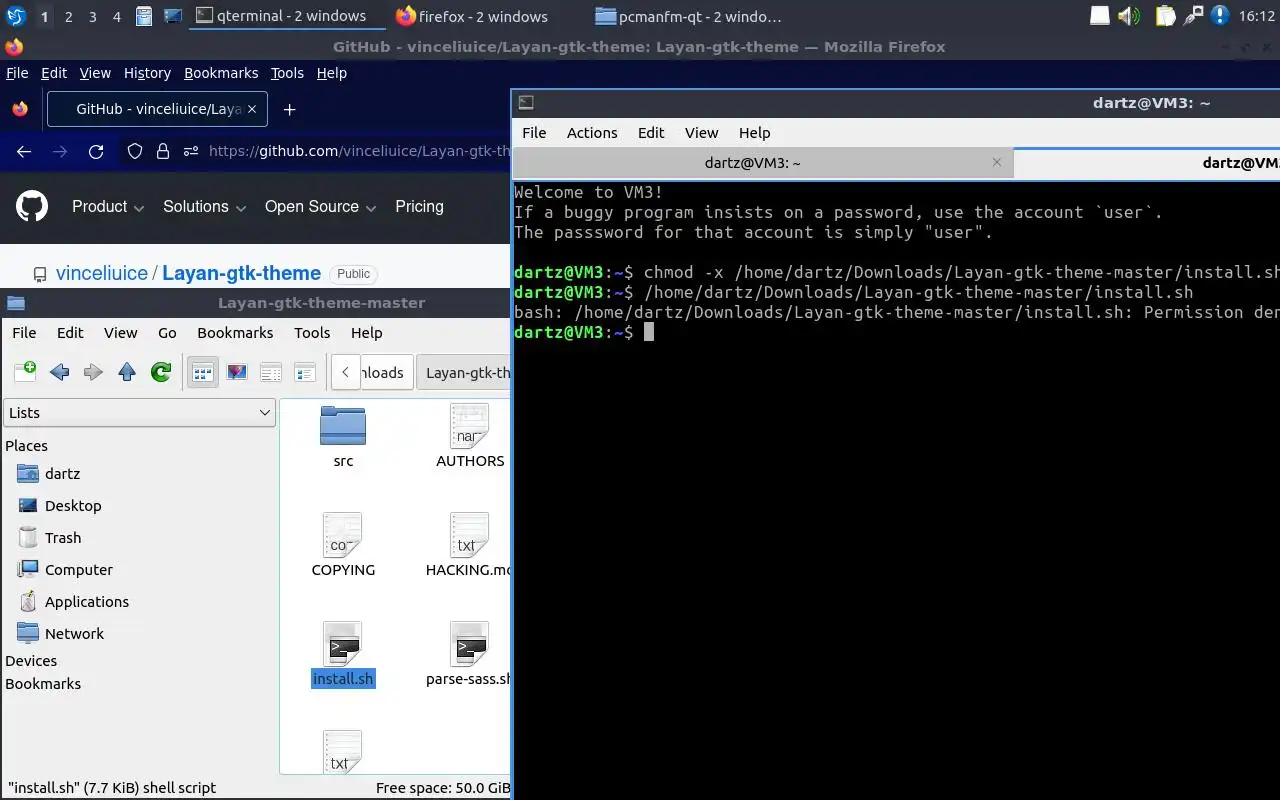The image size is (1280, 800).
Task: Open the volume speaker tray icon
Action: [x=1129, y=16]
